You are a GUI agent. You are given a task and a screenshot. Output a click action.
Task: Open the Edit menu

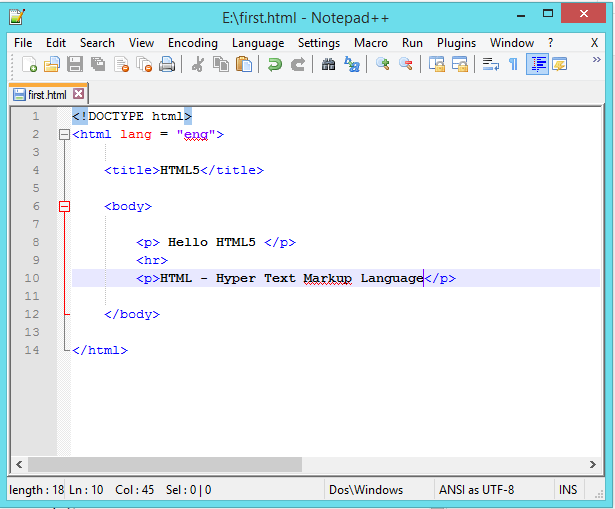click(x=56, y=43)
